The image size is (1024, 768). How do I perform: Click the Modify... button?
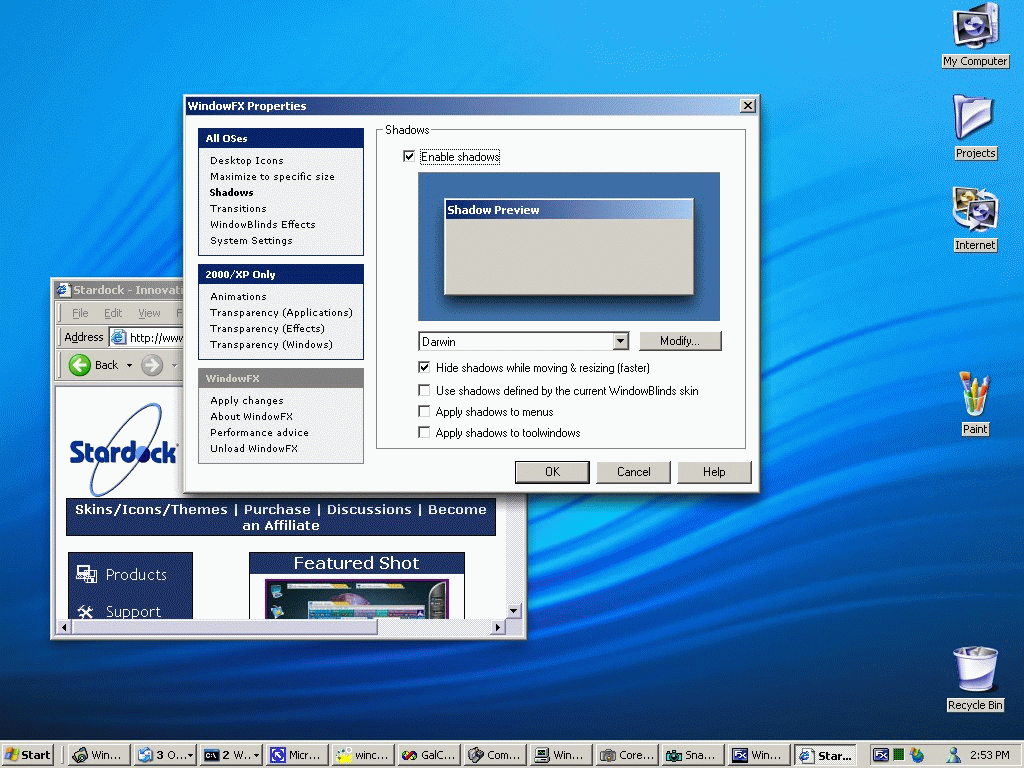pos(680,341)
